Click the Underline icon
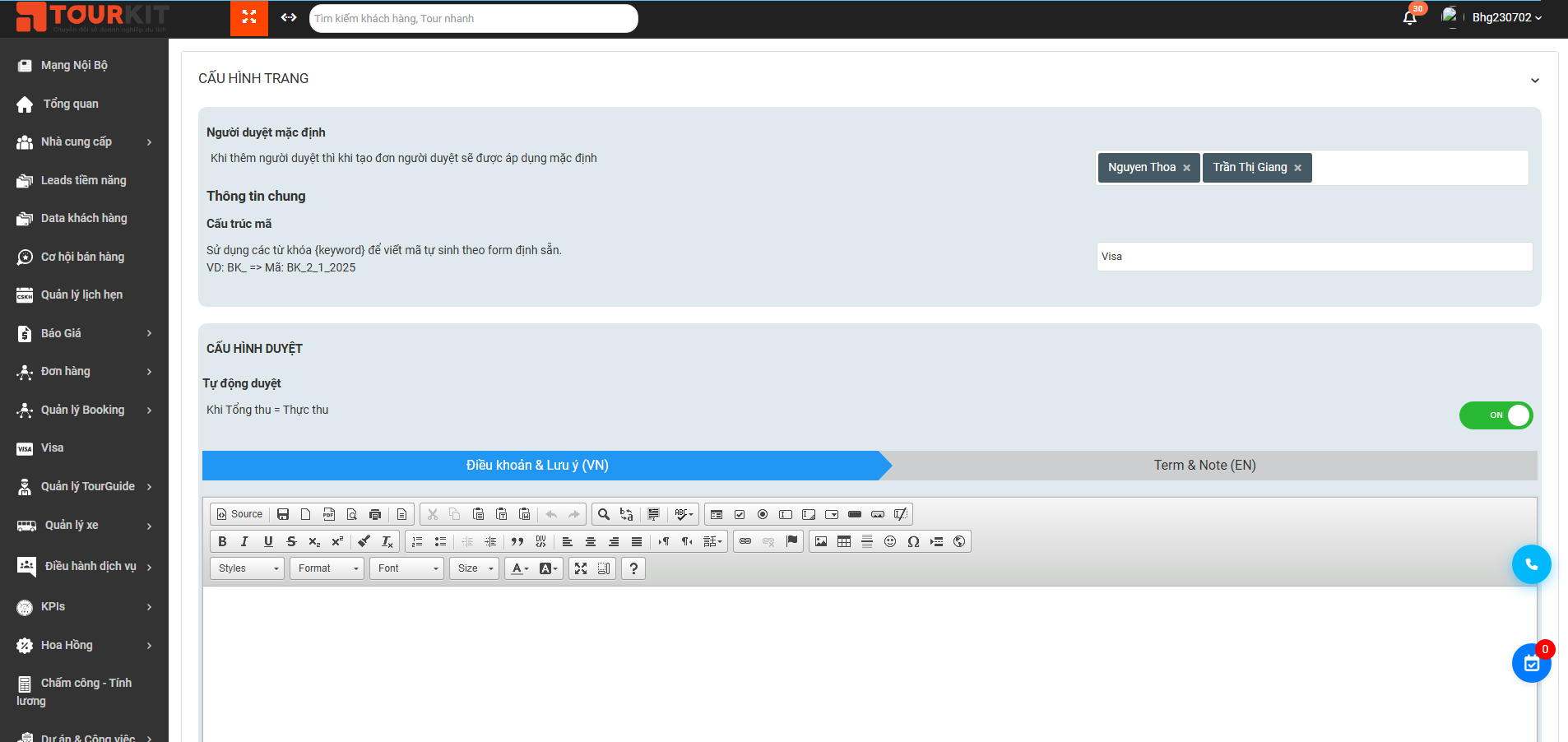 [268, 541]
